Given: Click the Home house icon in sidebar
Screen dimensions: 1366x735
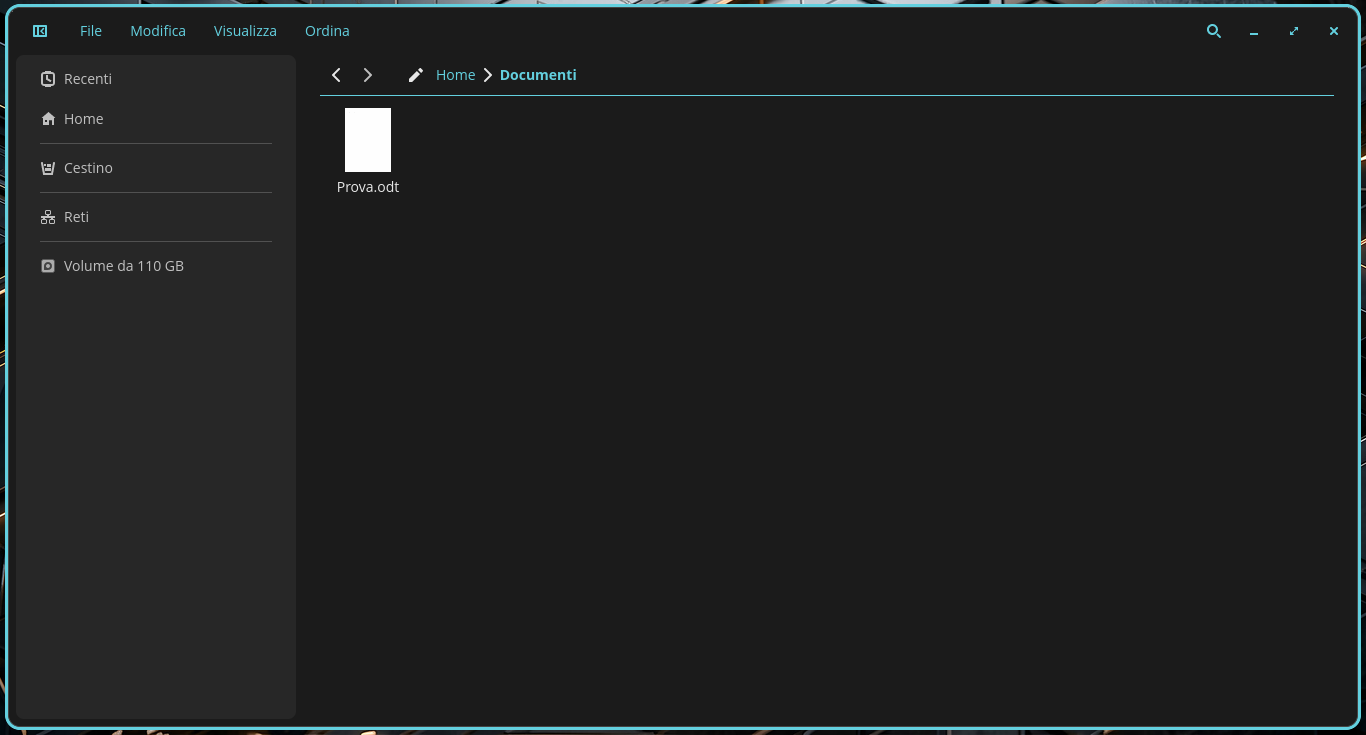Looking at the screenshot, I should coord(48,119).
